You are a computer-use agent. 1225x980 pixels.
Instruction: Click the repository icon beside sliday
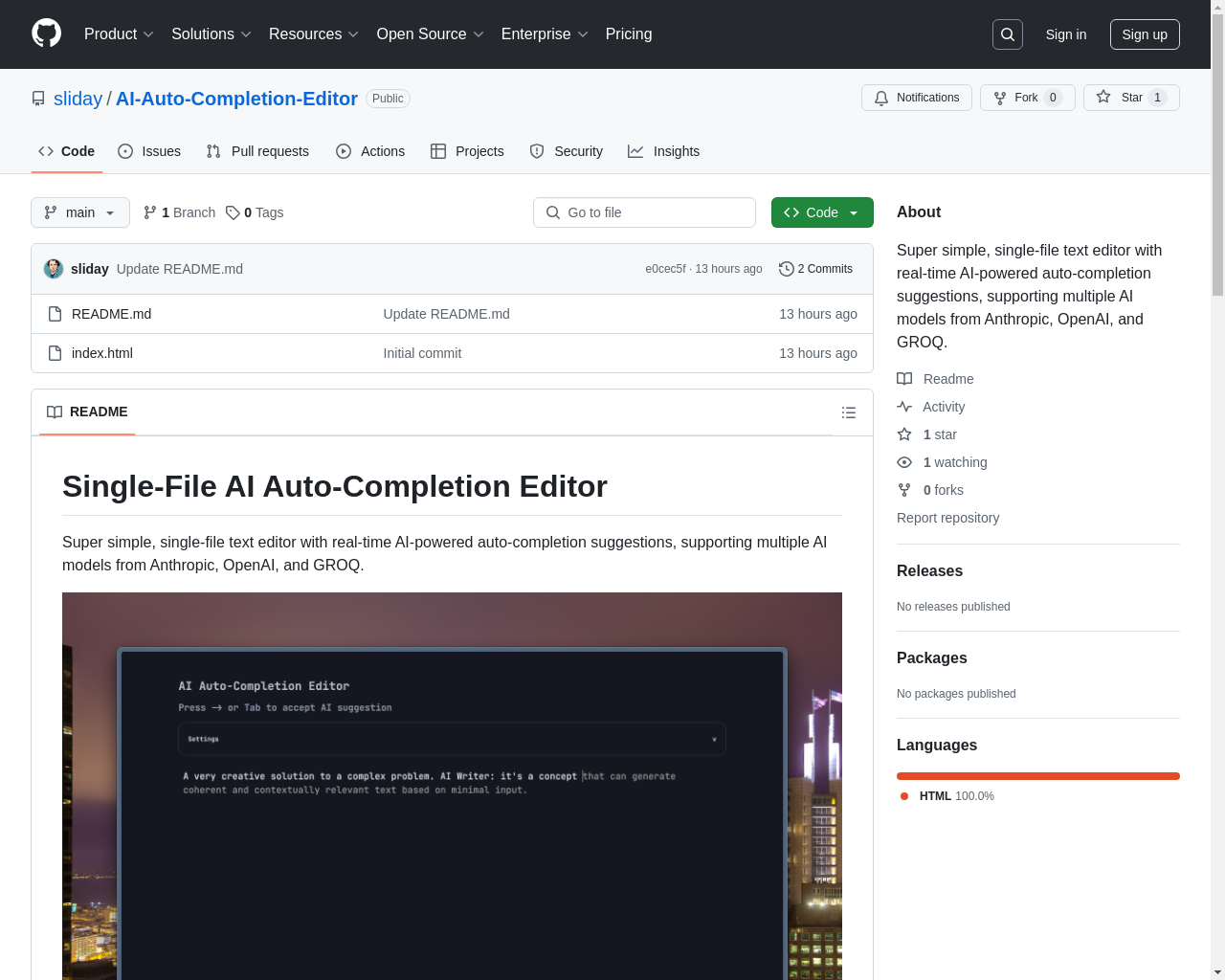38,99
